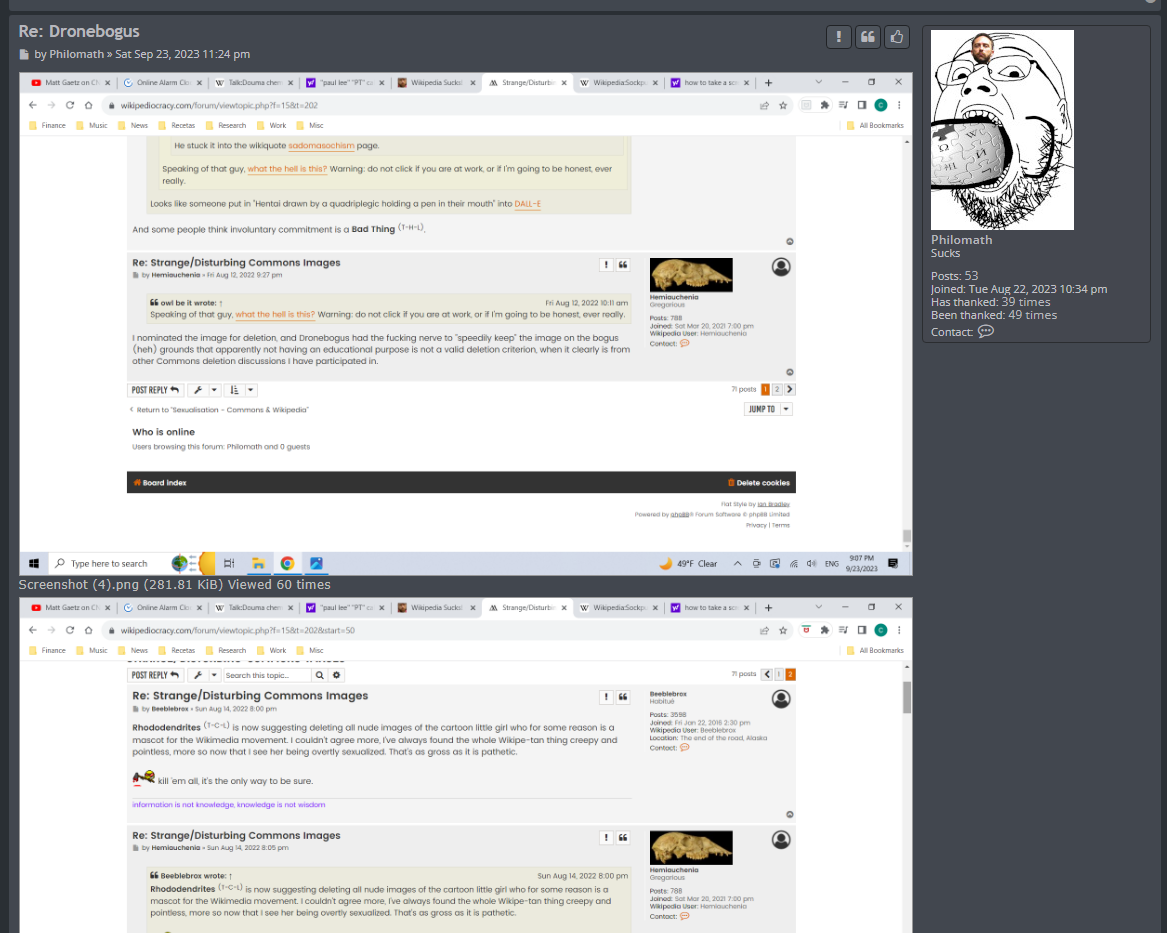In the first screenshot, open the JUMP TO dropdown
Screen dimensions: 1167x933
(x=767, y=409)
